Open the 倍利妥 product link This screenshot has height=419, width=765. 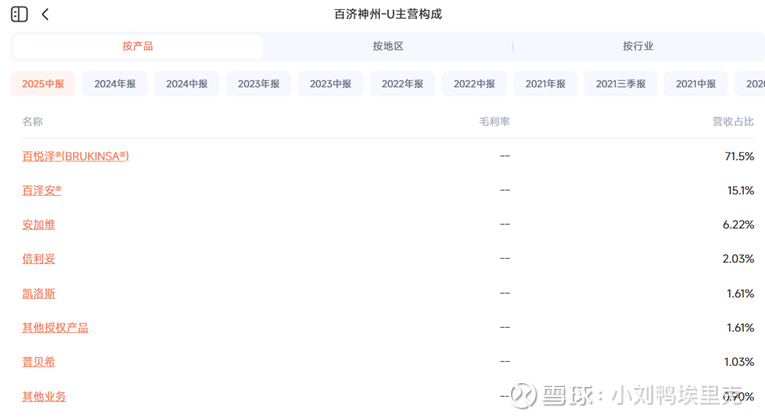[x=39, y=259]
